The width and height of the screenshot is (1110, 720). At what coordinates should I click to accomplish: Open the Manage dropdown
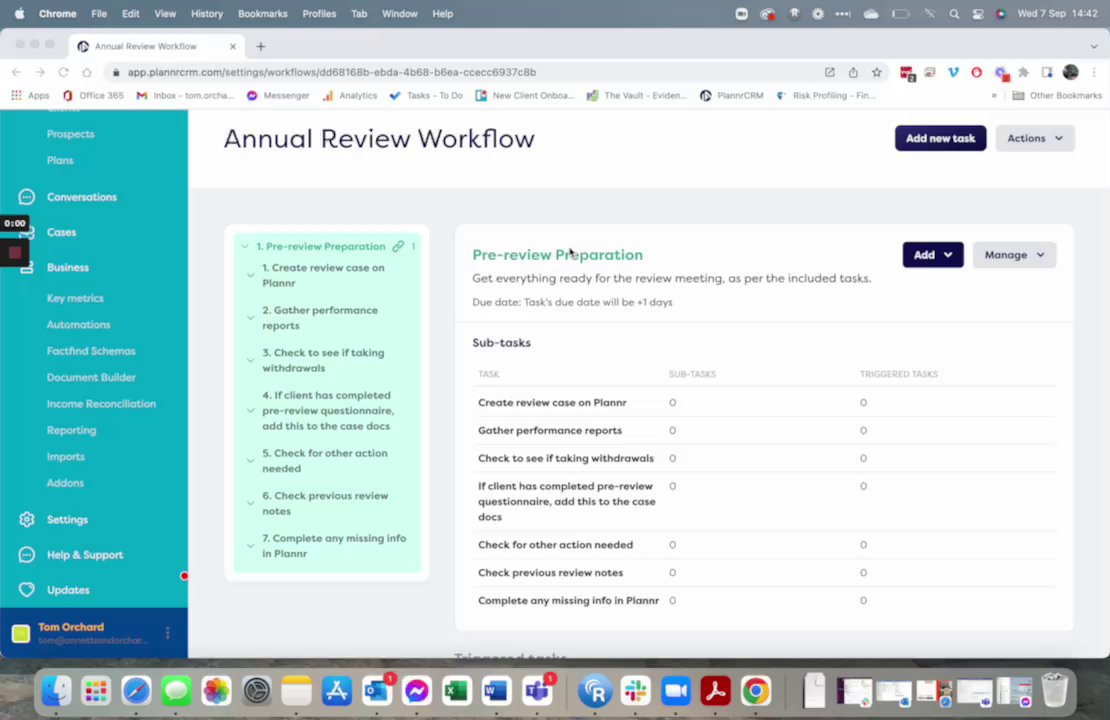[1014, 255]
